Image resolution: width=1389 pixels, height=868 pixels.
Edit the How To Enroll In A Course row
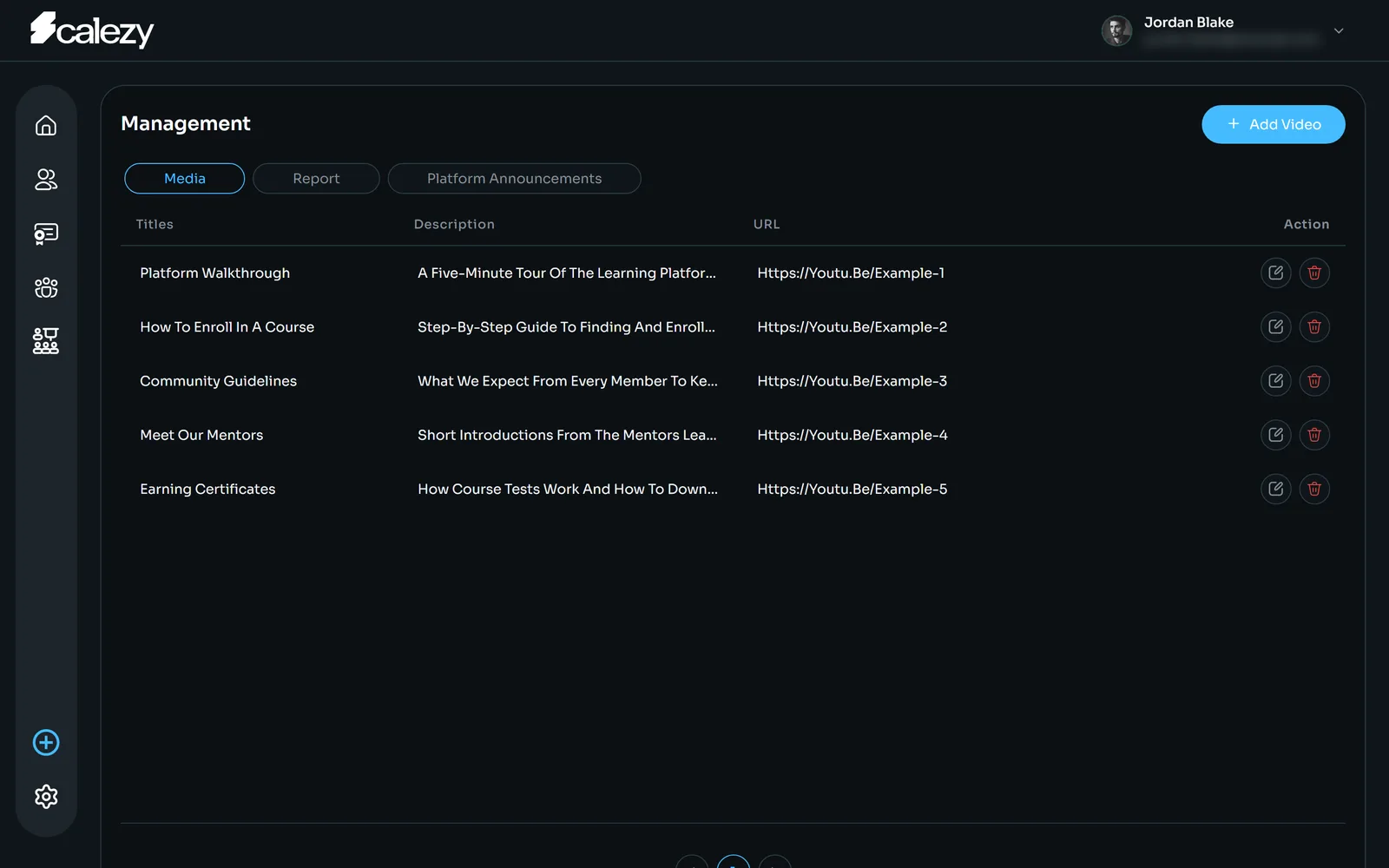(1275, 326)
